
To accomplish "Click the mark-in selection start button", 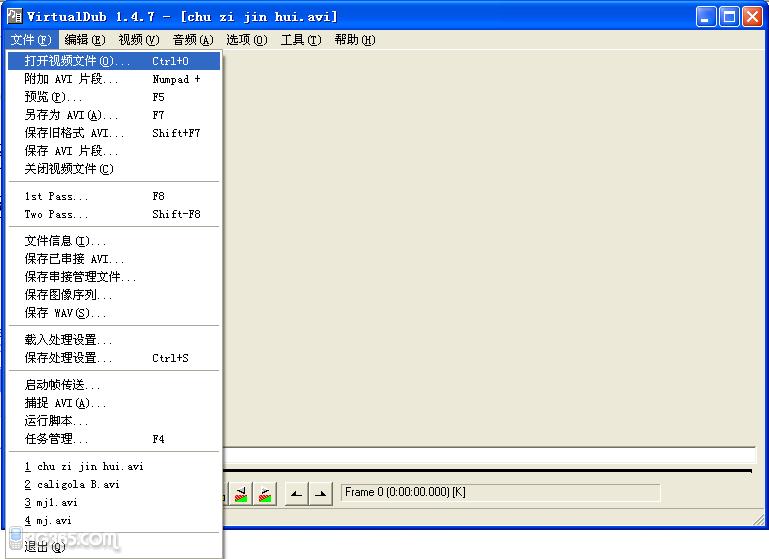I will click(296, 493).
